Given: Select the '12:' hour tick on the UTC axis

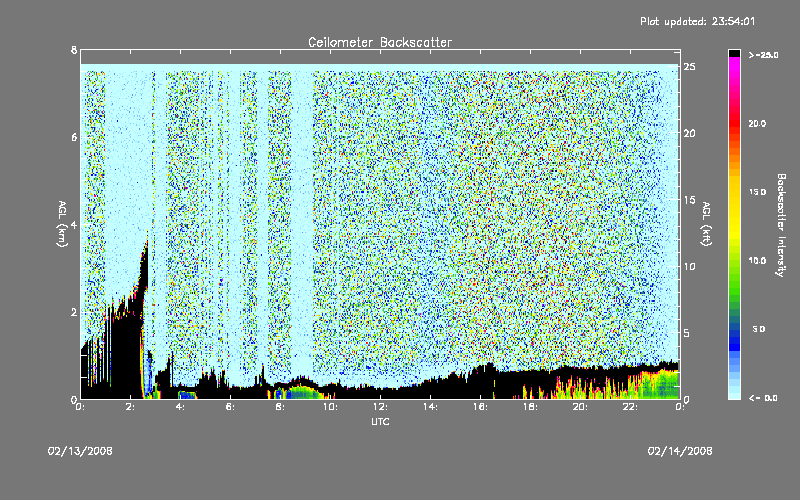Looking at the screenshot, I should point(380,407).
